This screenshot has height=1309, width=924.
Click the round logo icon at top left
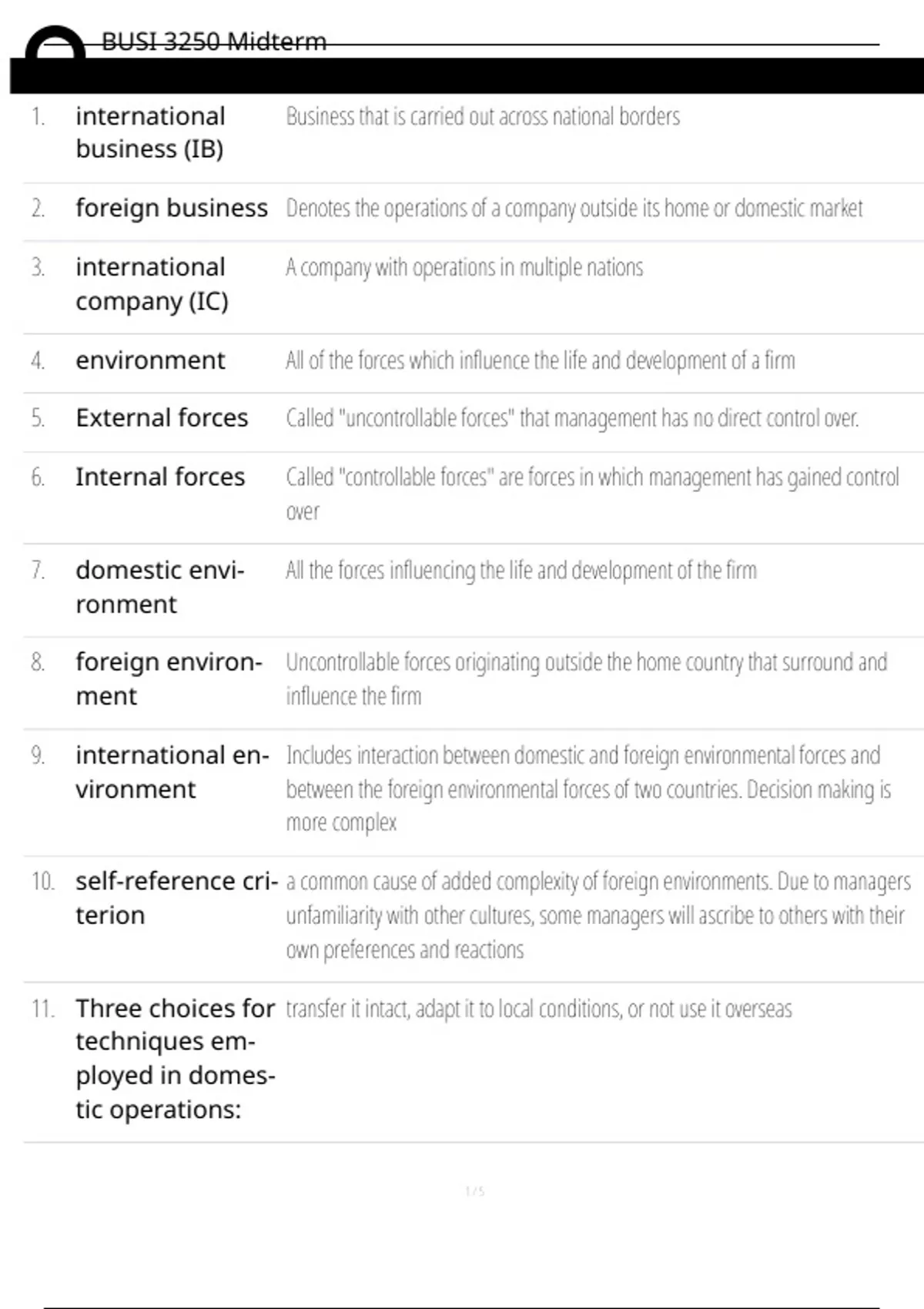coord(55,45)
